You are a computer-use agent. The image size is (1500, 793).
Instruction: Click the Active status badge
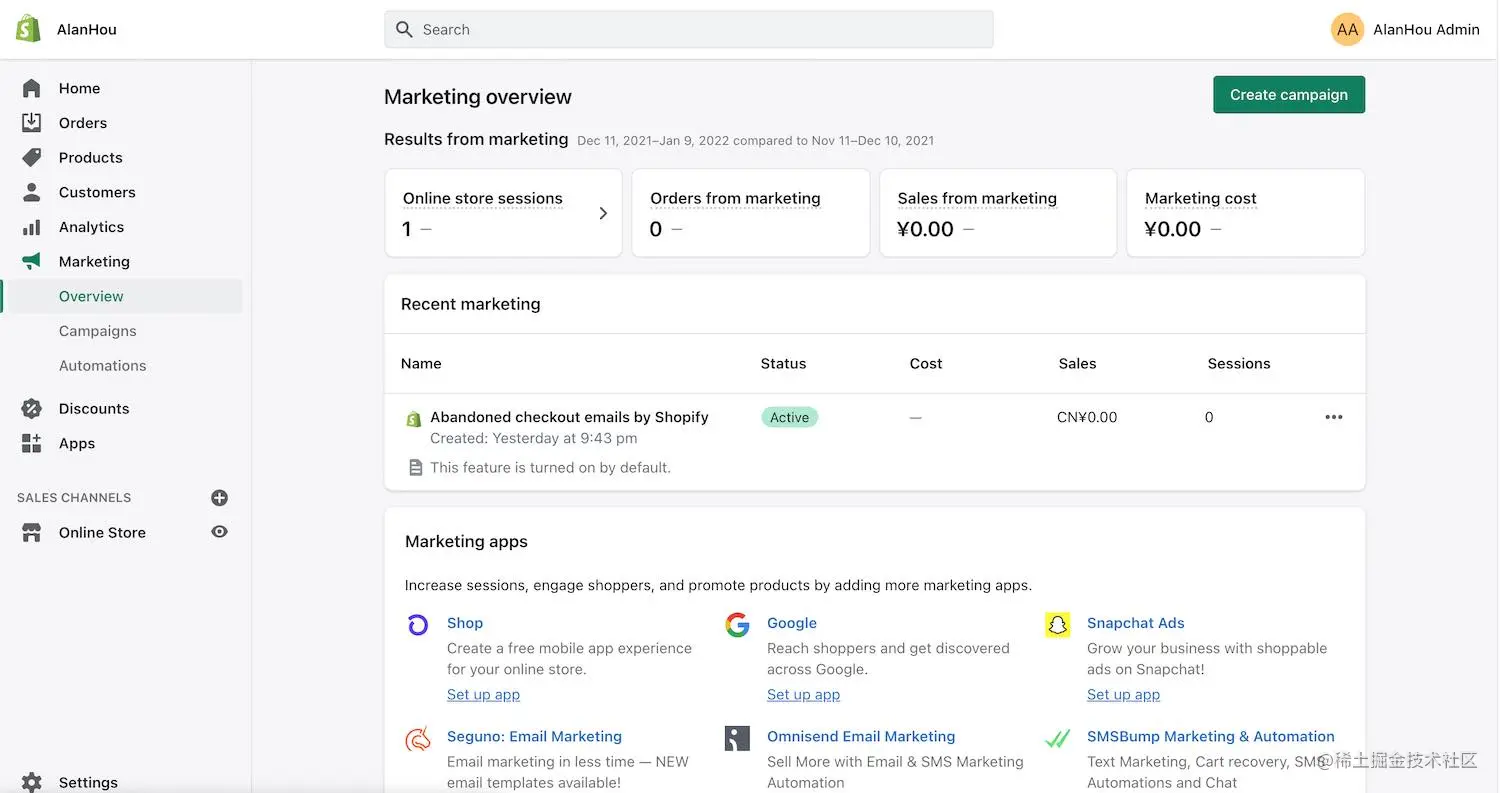789,417
